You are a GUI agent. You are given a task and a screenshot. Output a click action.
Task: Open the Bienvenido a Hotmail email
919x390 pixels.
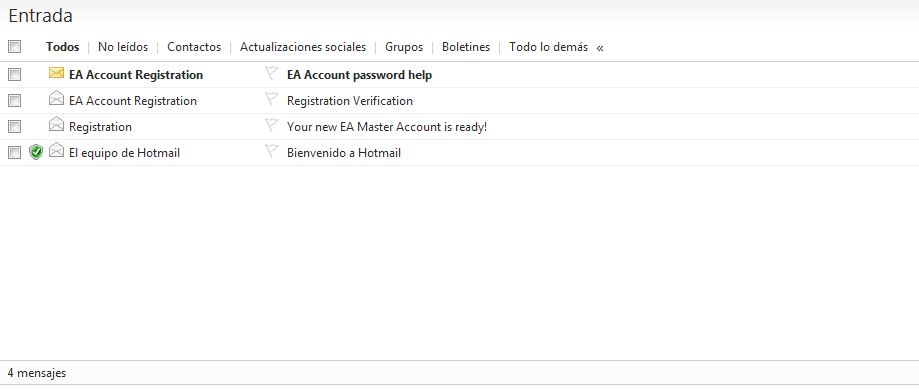344,153
